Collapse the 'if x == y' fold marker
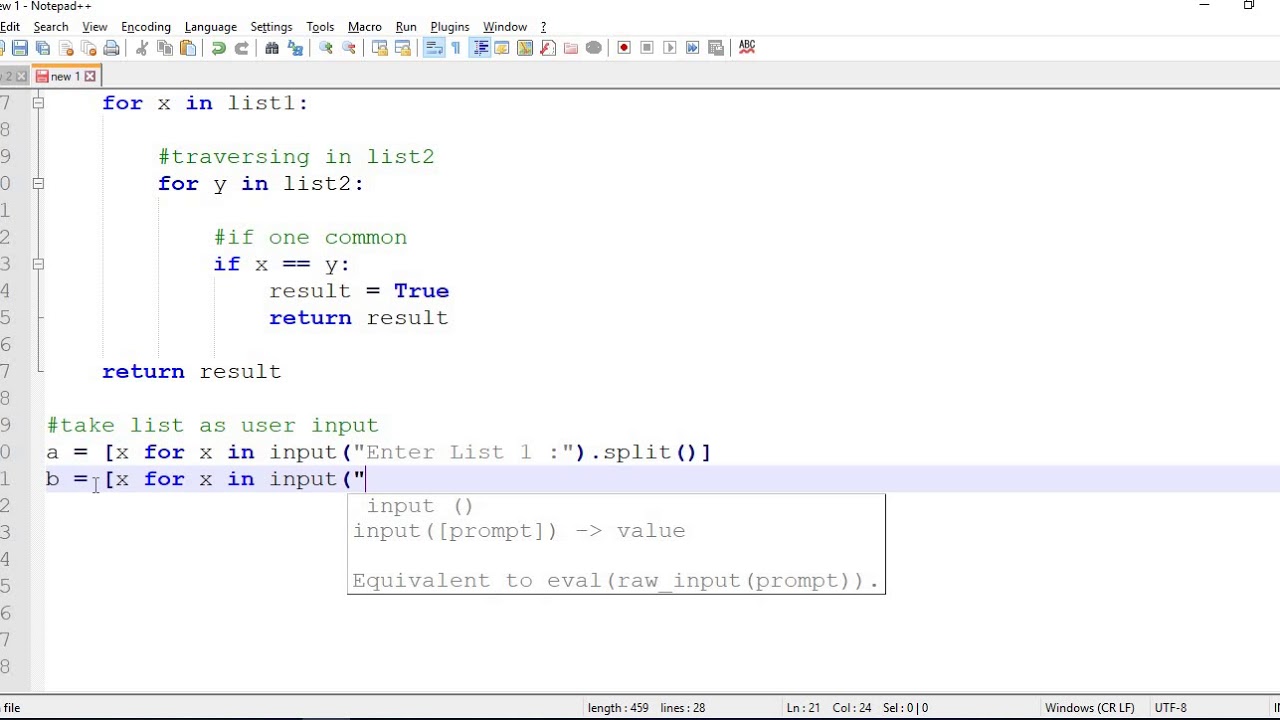 tap(38, 264)
